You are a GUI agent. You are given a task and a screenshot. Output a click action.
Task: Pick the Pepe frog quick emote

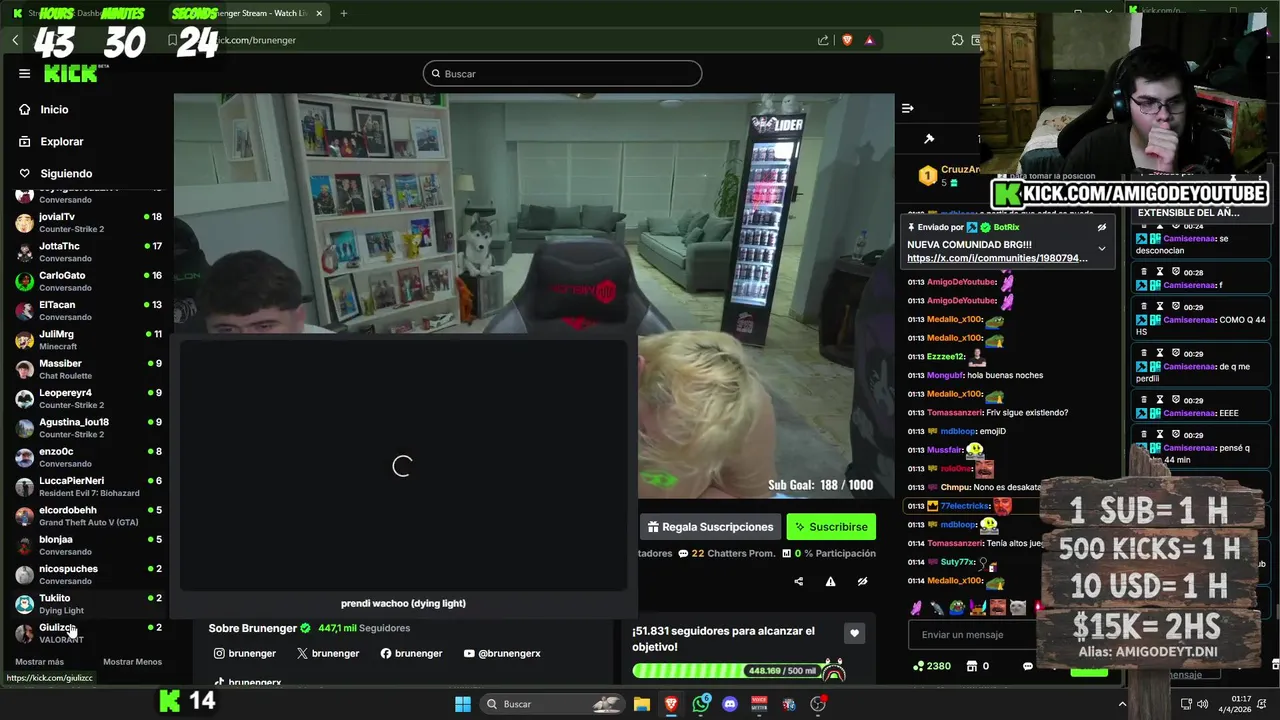pyautogui.click(x=957, y=607)
